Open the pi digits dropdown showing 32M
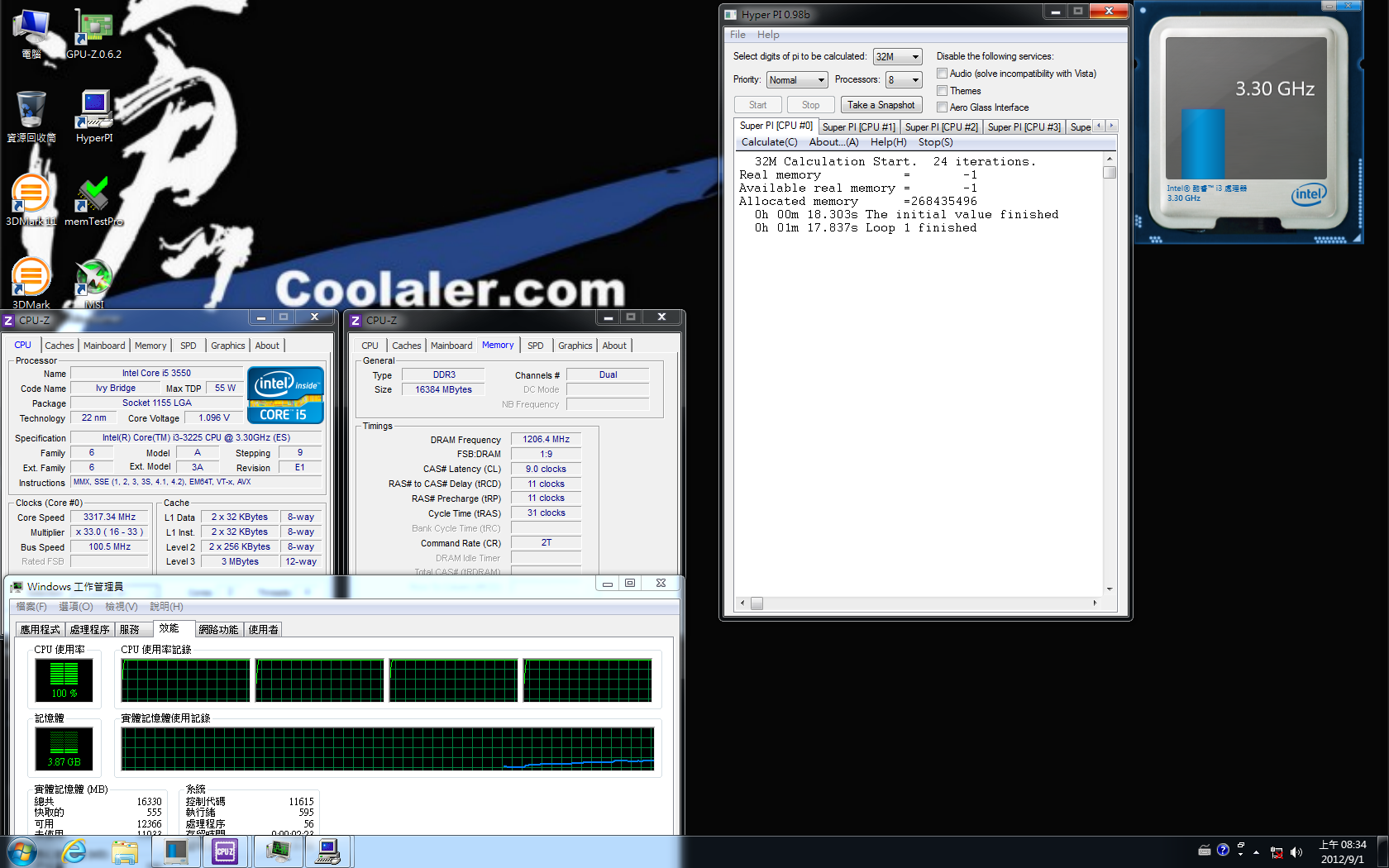Image resolution: width=1389 pixels, height=868 pixels. [897, 57]
